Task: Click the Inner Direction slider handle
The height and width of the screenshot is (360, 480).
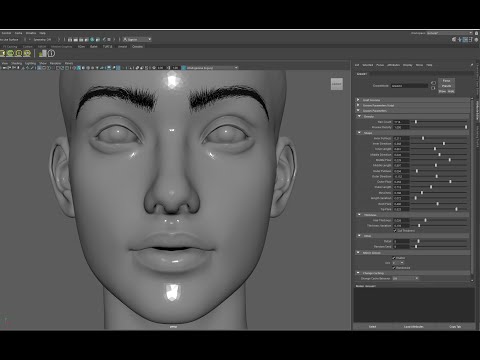Action: coord(444,143)
